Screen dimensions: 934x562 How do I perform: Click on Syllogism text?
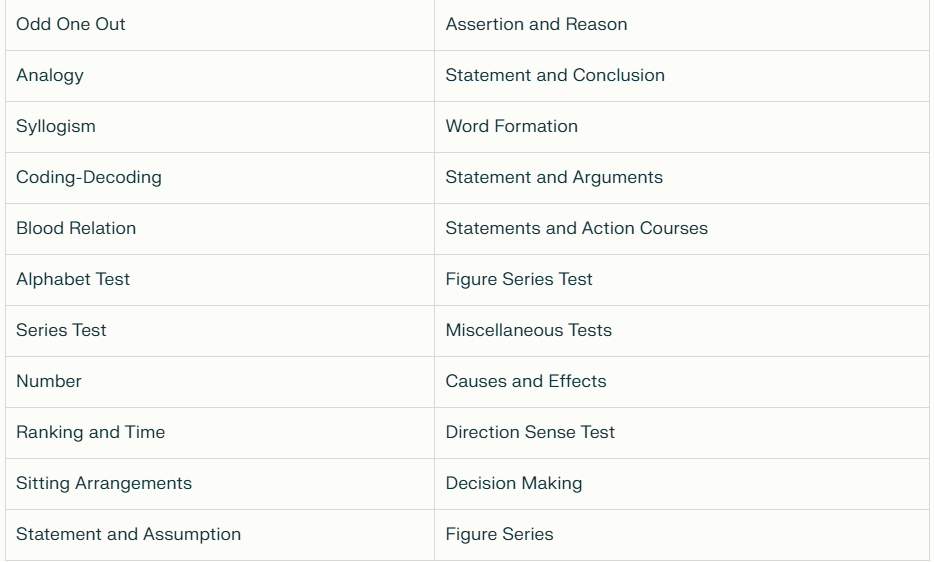55,126
